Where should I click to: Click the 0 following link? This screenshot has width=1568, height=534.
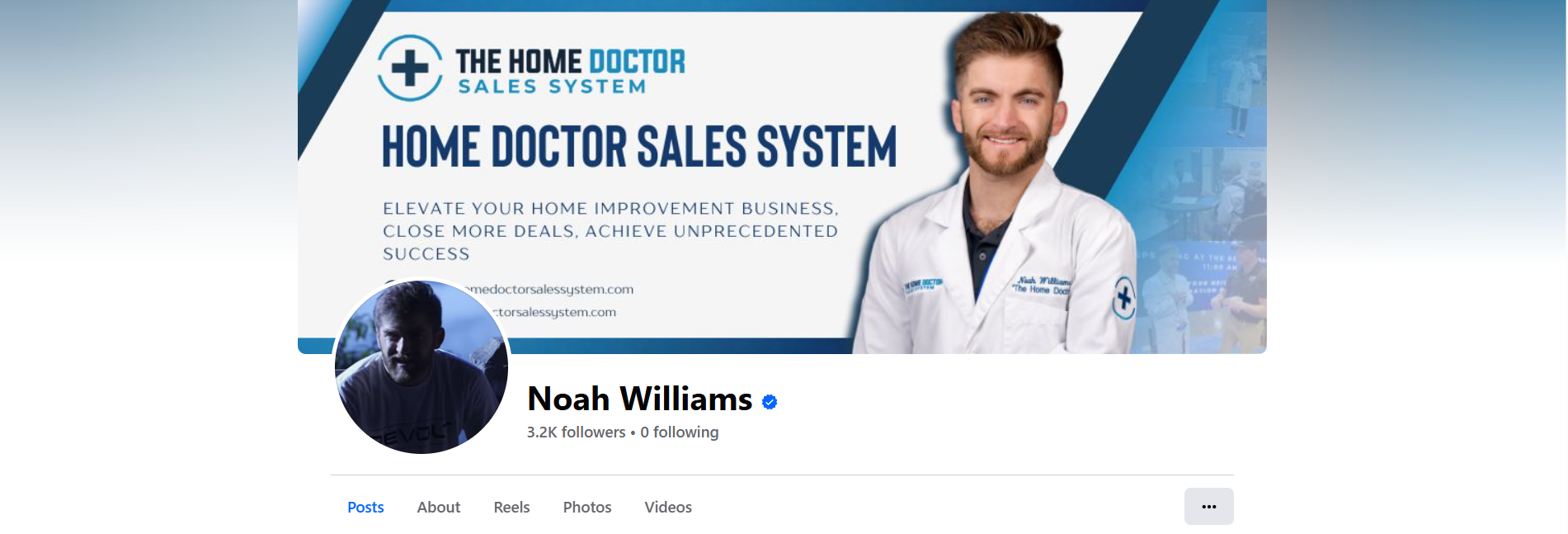tap(679, 432)
